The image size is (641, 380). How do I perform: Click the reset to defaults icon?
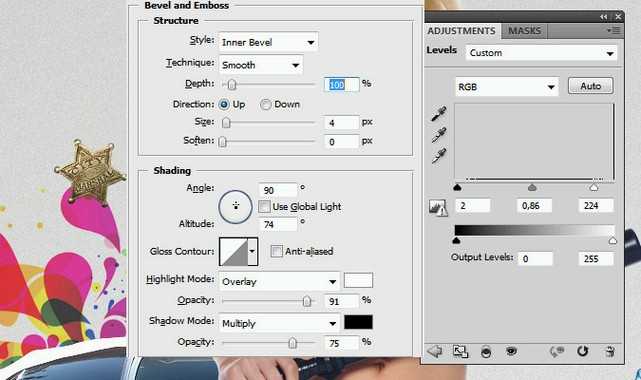583,351
